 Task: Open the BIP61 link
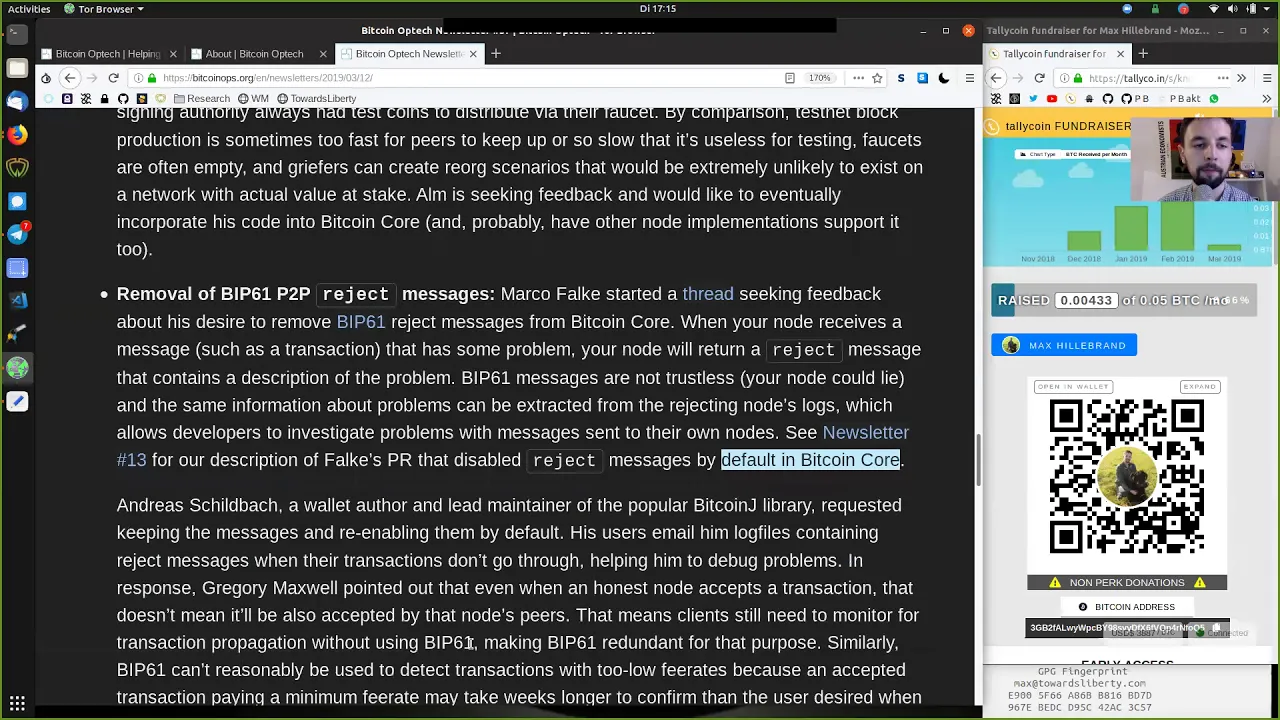coord(360,322)
